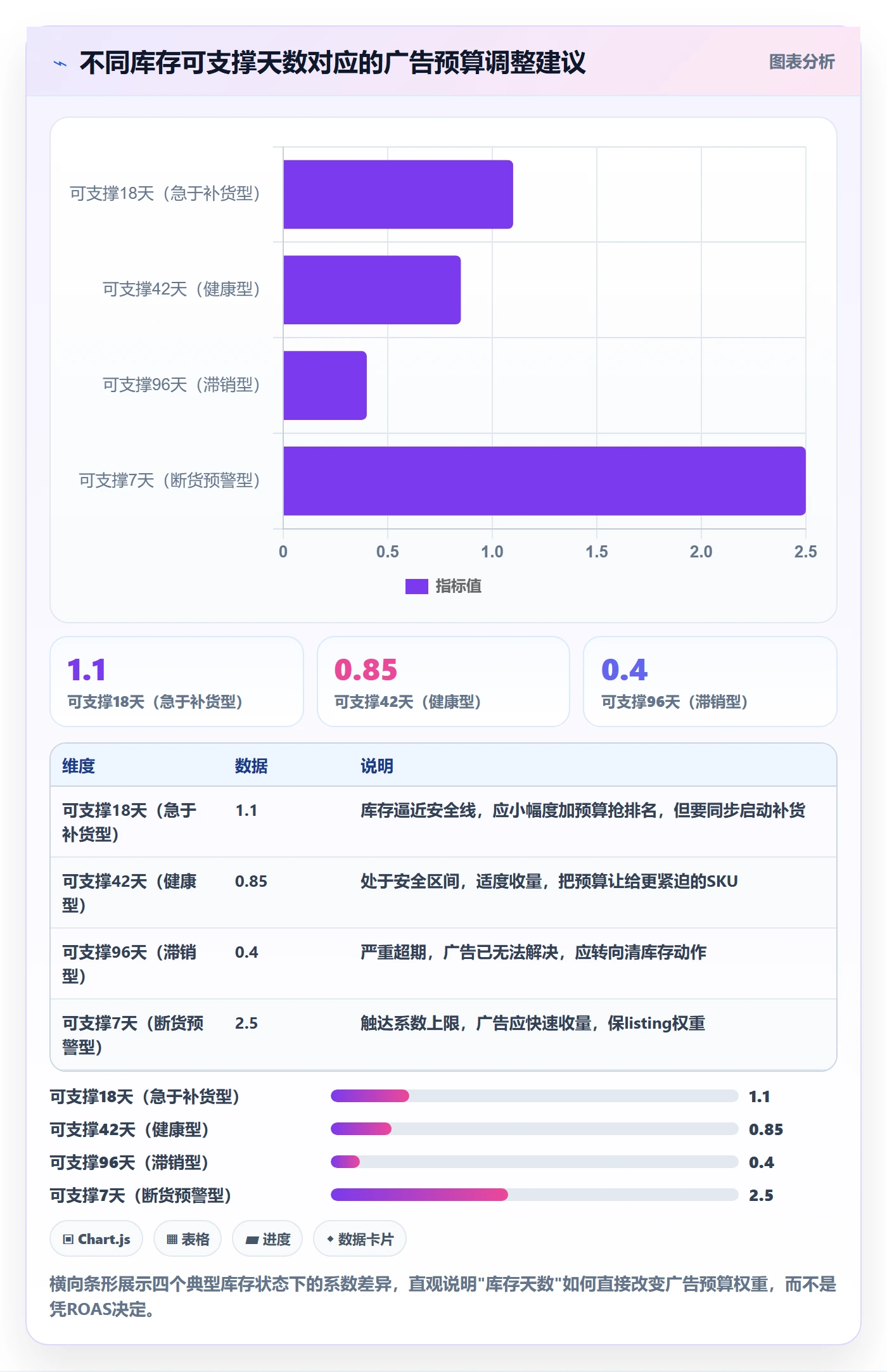Click the progress bar for 可支撑96天（滞销型）
This screenshot has width=887, height=1372.
[x=534, y=1162]
